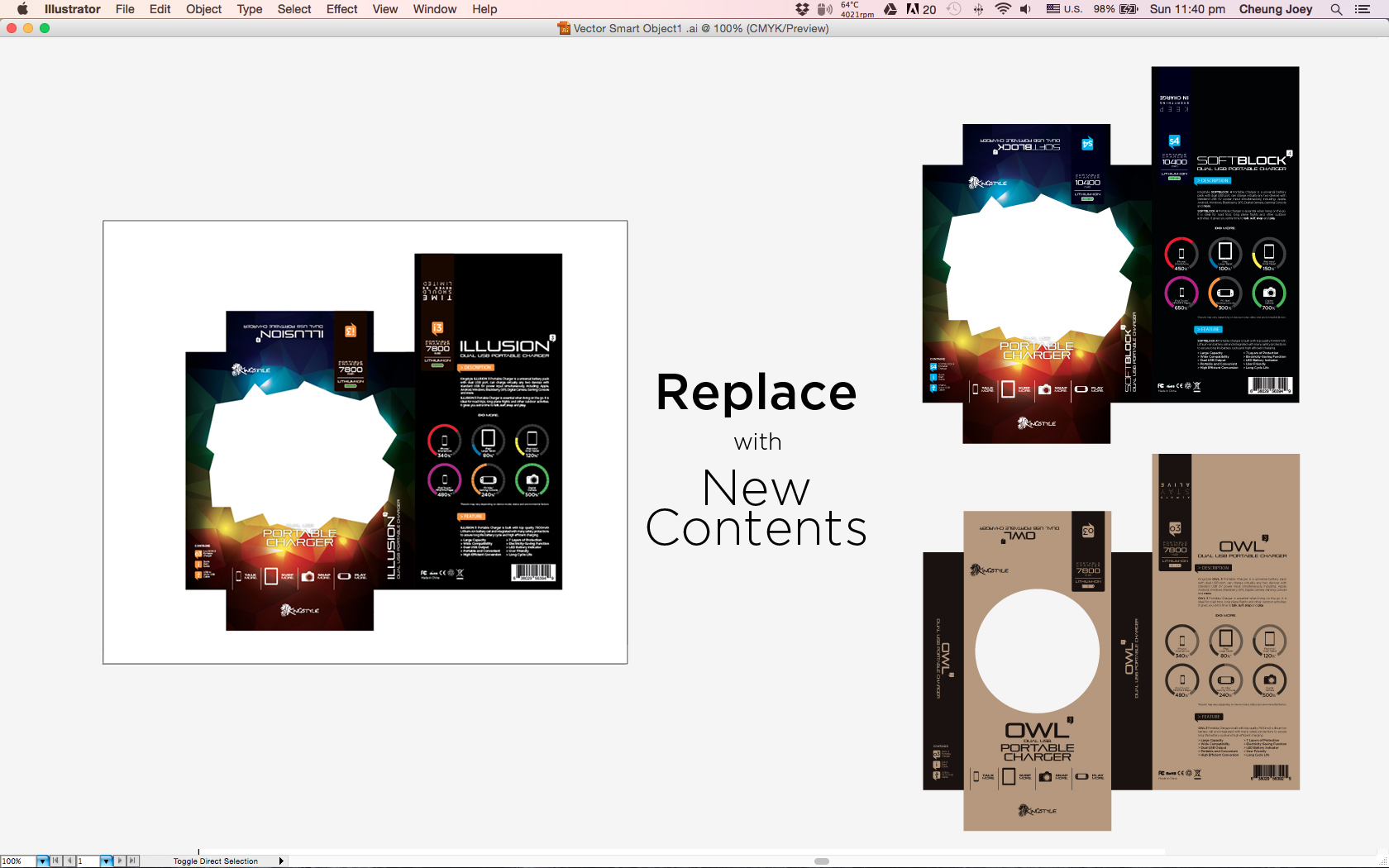
Task: Open Notification Center list icon
Action: pos(1363,9)
